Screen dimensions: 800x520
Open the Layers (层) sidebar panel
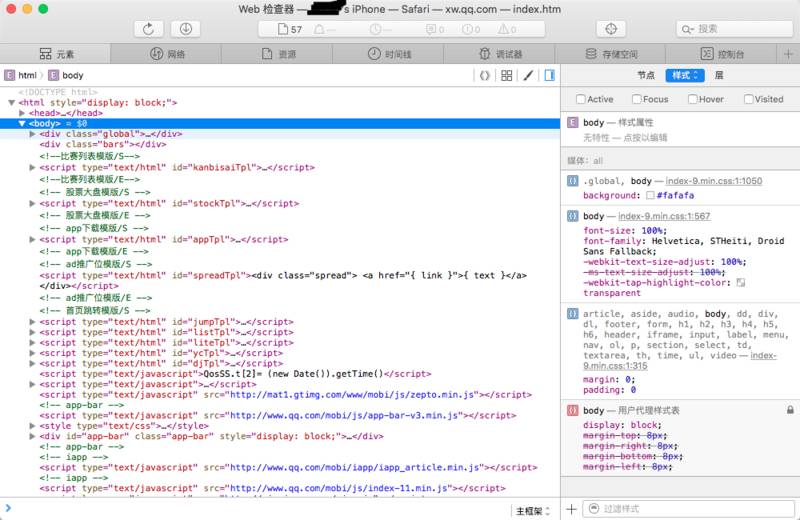719,76
